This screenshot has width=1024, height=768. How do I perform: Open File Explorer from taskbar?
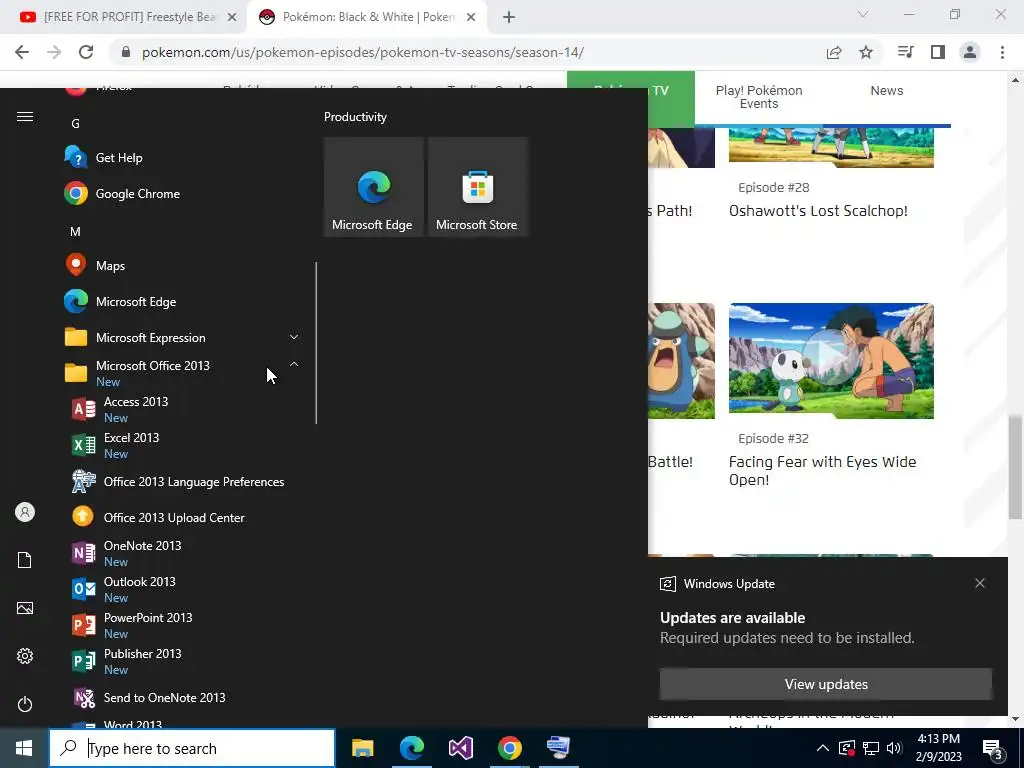pyautogui.click(x=362, y=748)
